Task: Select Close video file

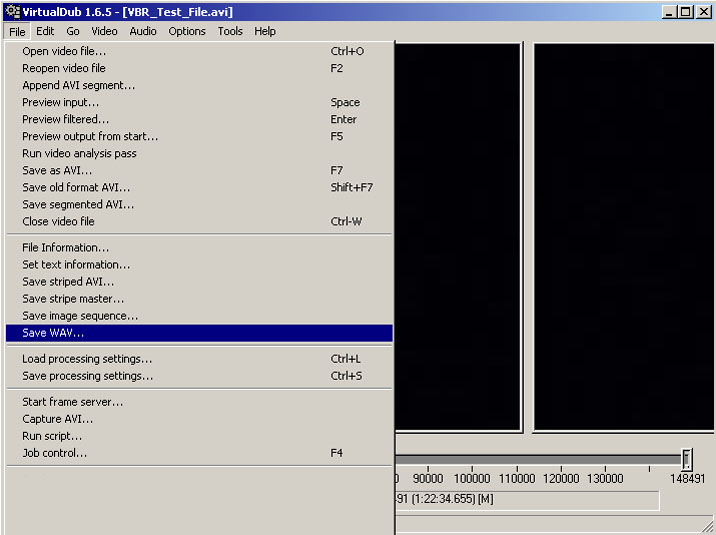Action: click(x=199, y=221)
